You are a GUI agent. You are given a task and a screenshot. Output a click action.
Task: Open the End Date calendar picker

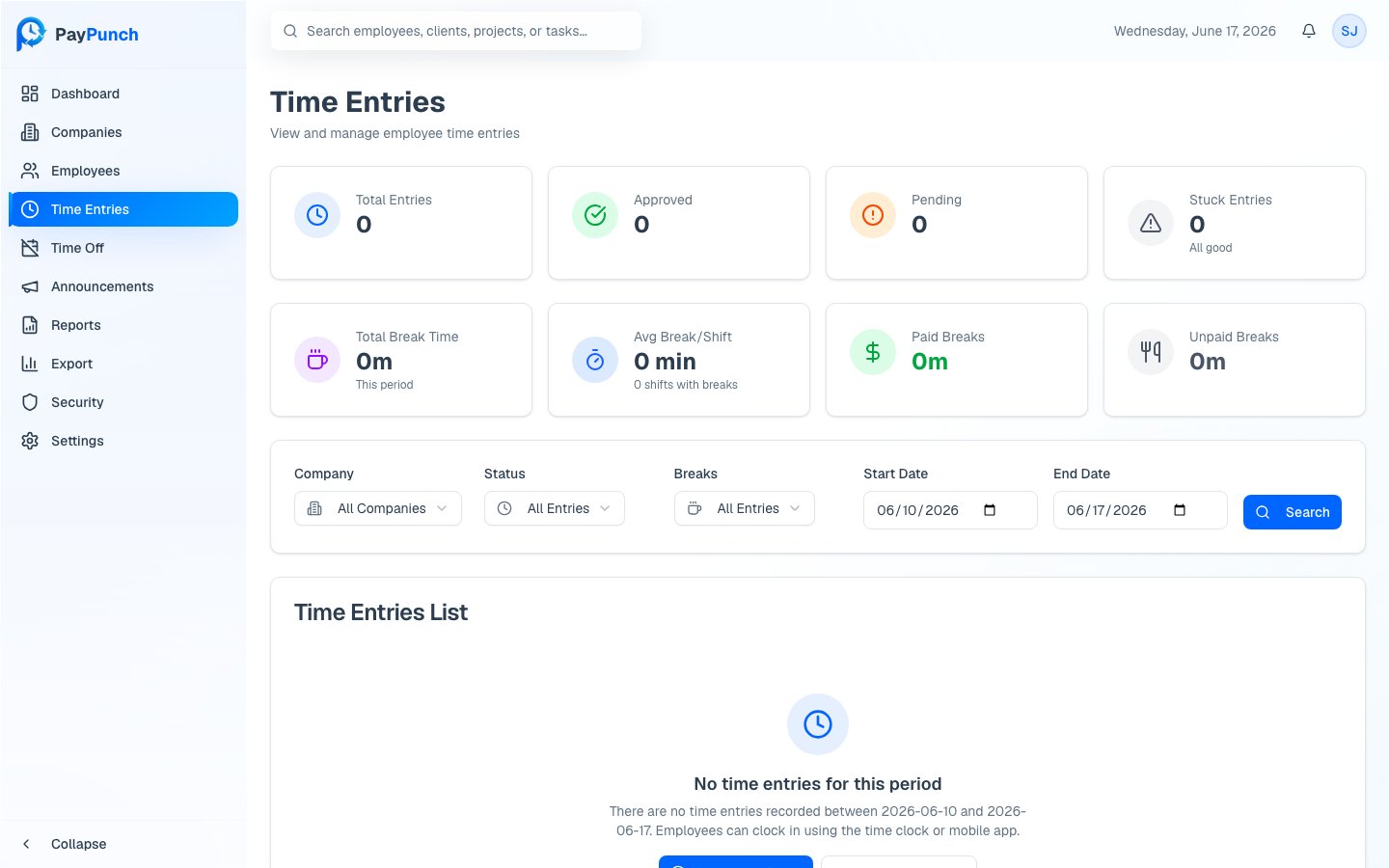[1180, 510]
